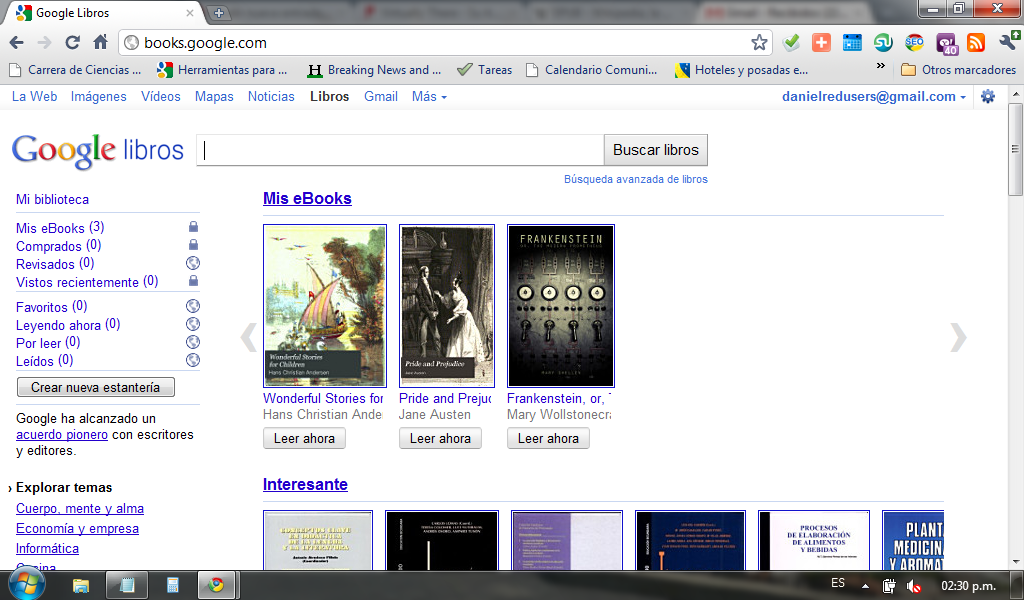Open the danielredusers@gmail.com account dropdown
The image size is (1024, 600).
pos(874,97)
